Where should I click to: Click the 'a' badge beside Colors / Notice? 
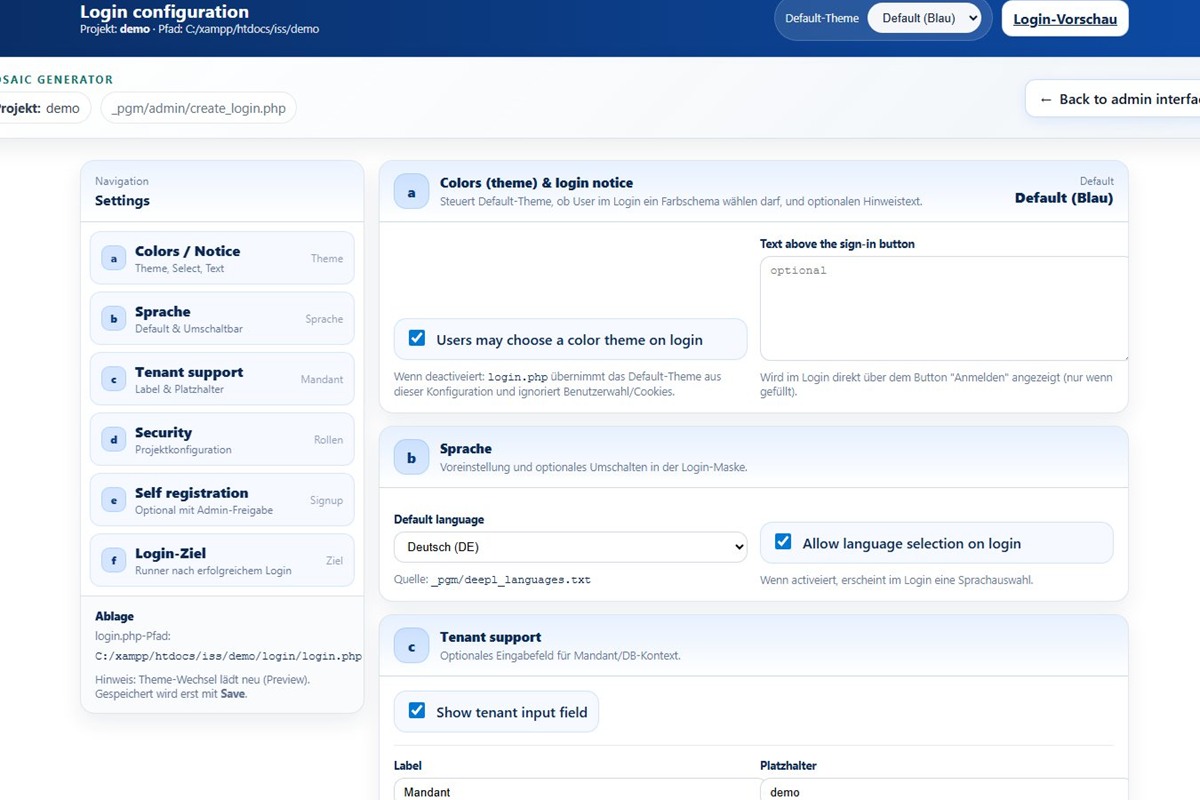point(113,259)
